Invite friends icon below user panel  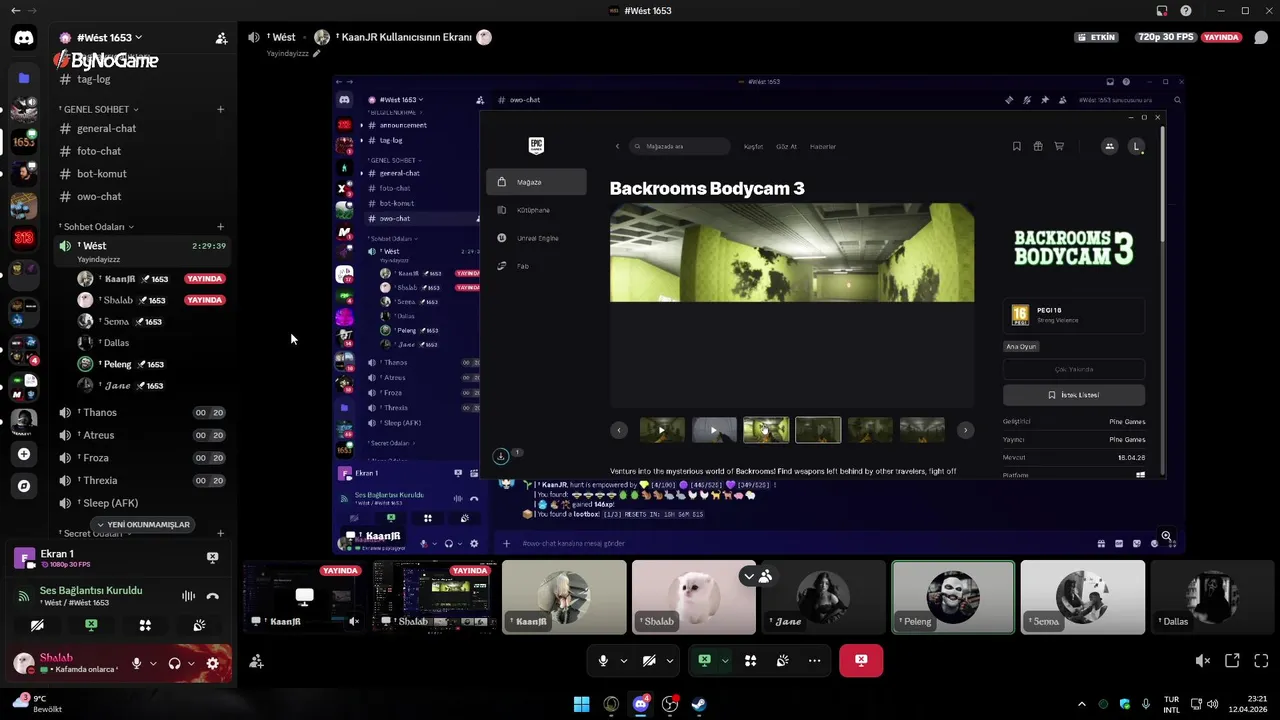point(257,661)
